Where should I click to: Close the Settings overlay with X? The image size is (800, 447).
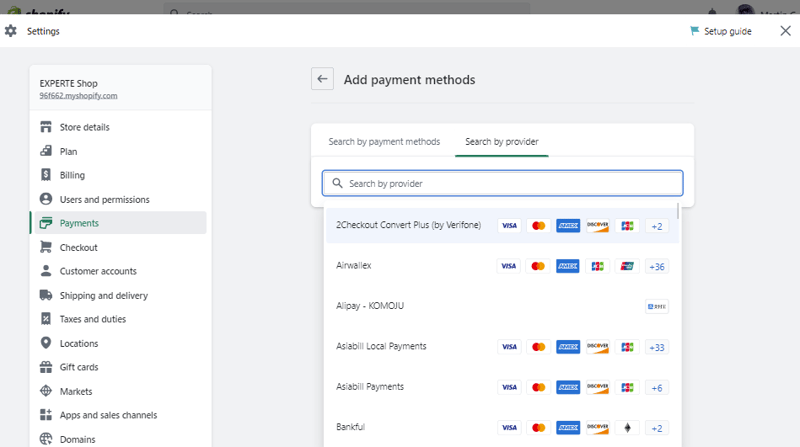(785, 31)
